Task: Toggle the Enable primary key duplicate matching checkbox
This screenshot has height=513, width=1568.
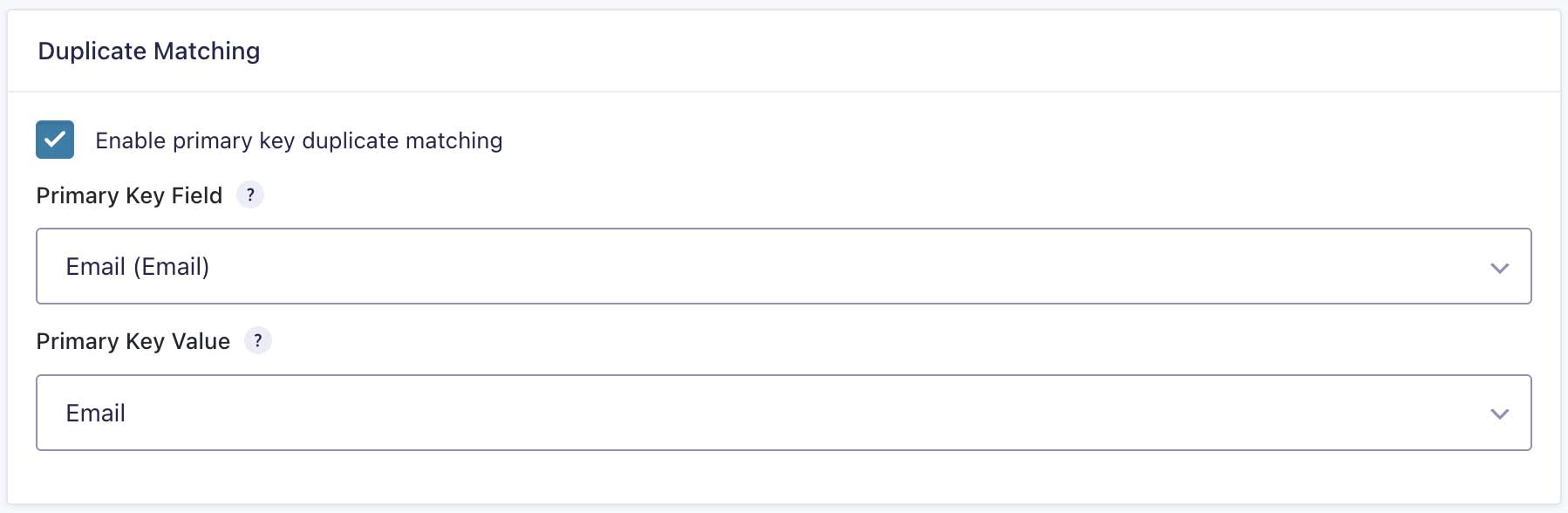Action: [55, 138]
